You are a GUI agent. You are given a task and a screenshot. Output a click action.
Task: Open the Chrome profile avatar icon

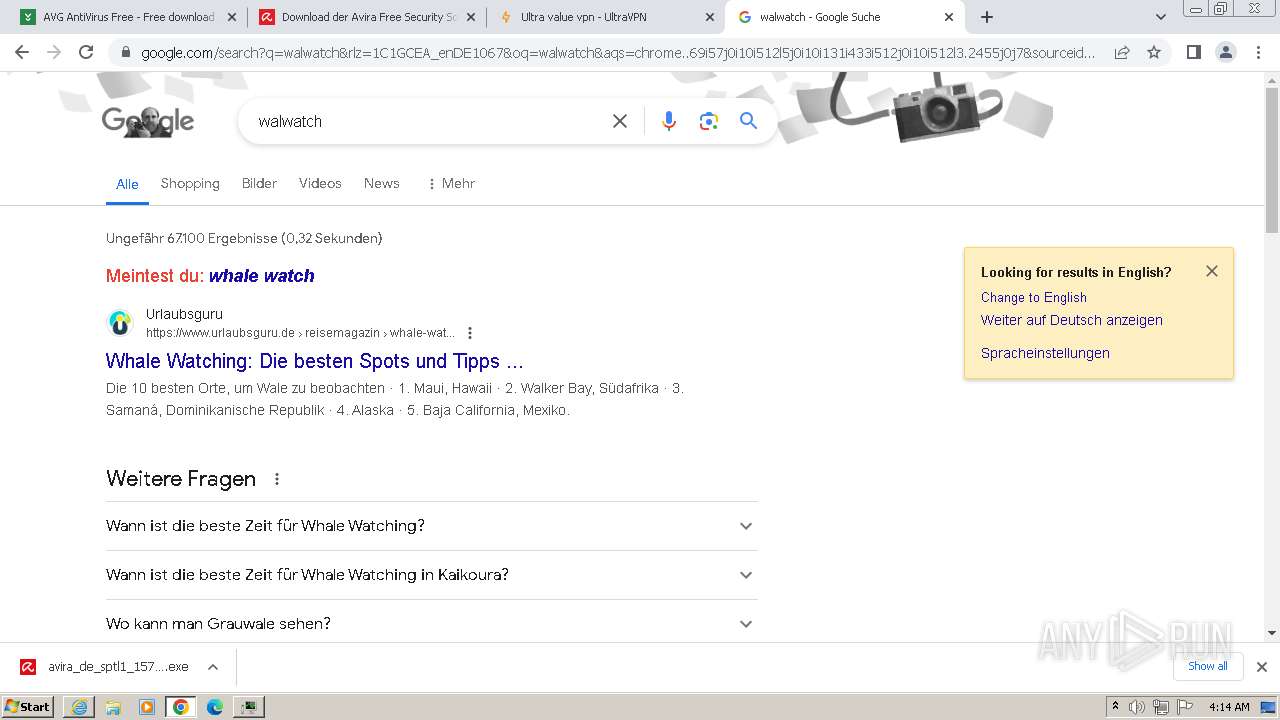[1225, 53]
